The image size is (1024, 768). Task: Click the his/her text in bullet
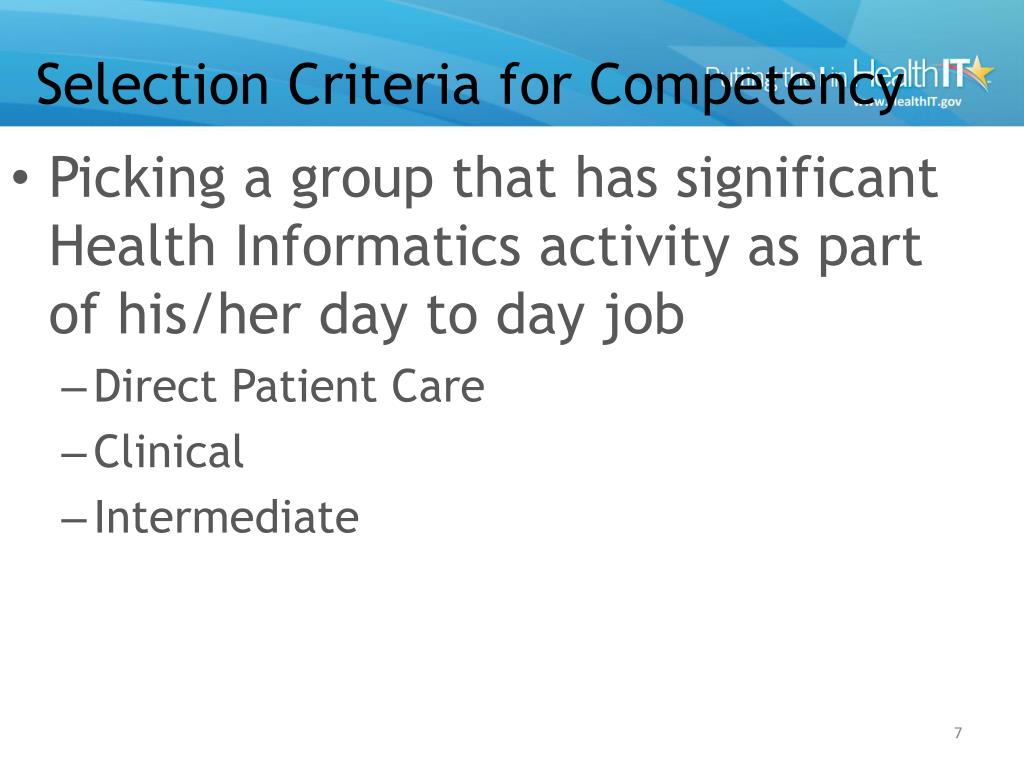tap(208, 314)
